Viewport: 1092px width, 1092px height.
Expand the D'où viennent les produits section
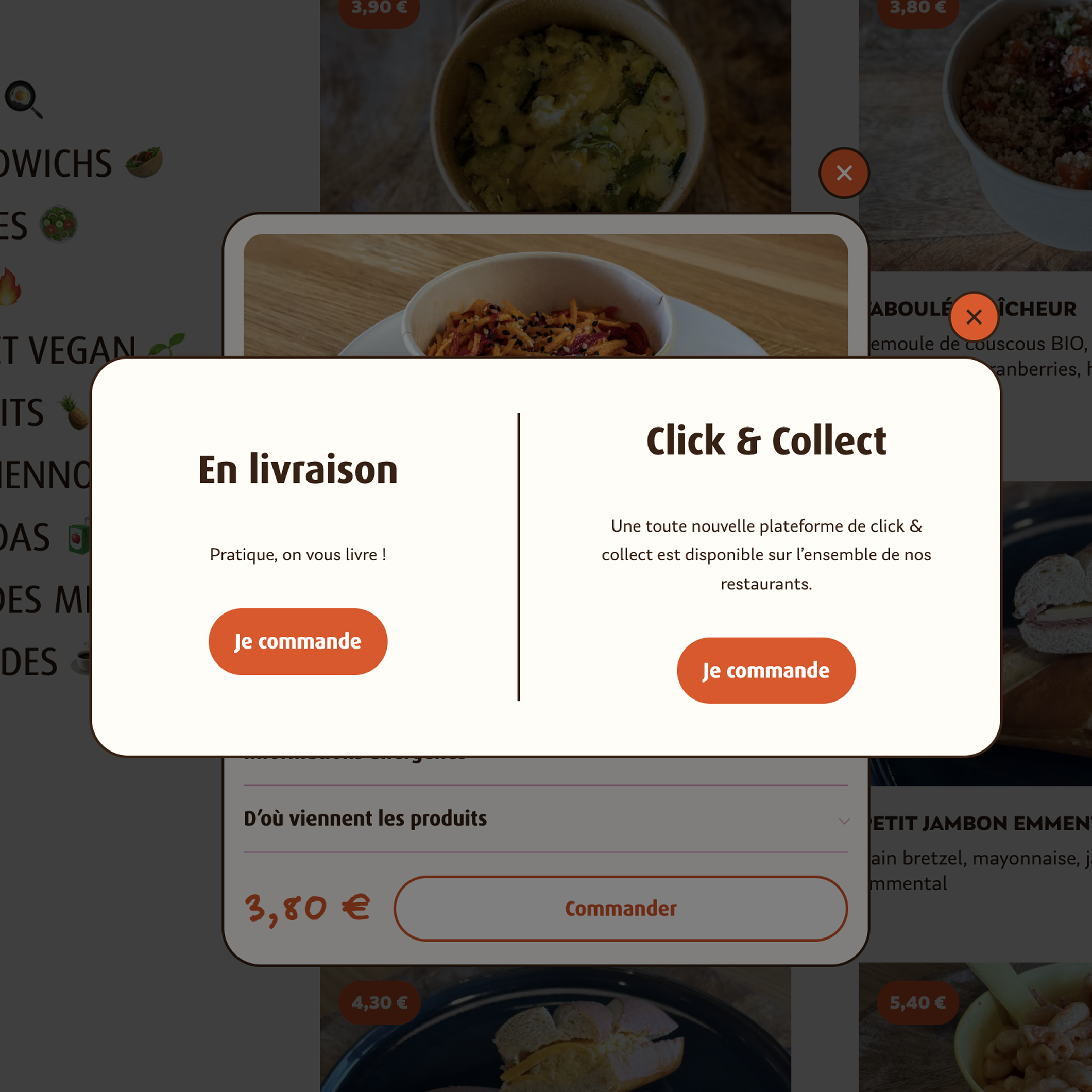click(x=545, y=818)
